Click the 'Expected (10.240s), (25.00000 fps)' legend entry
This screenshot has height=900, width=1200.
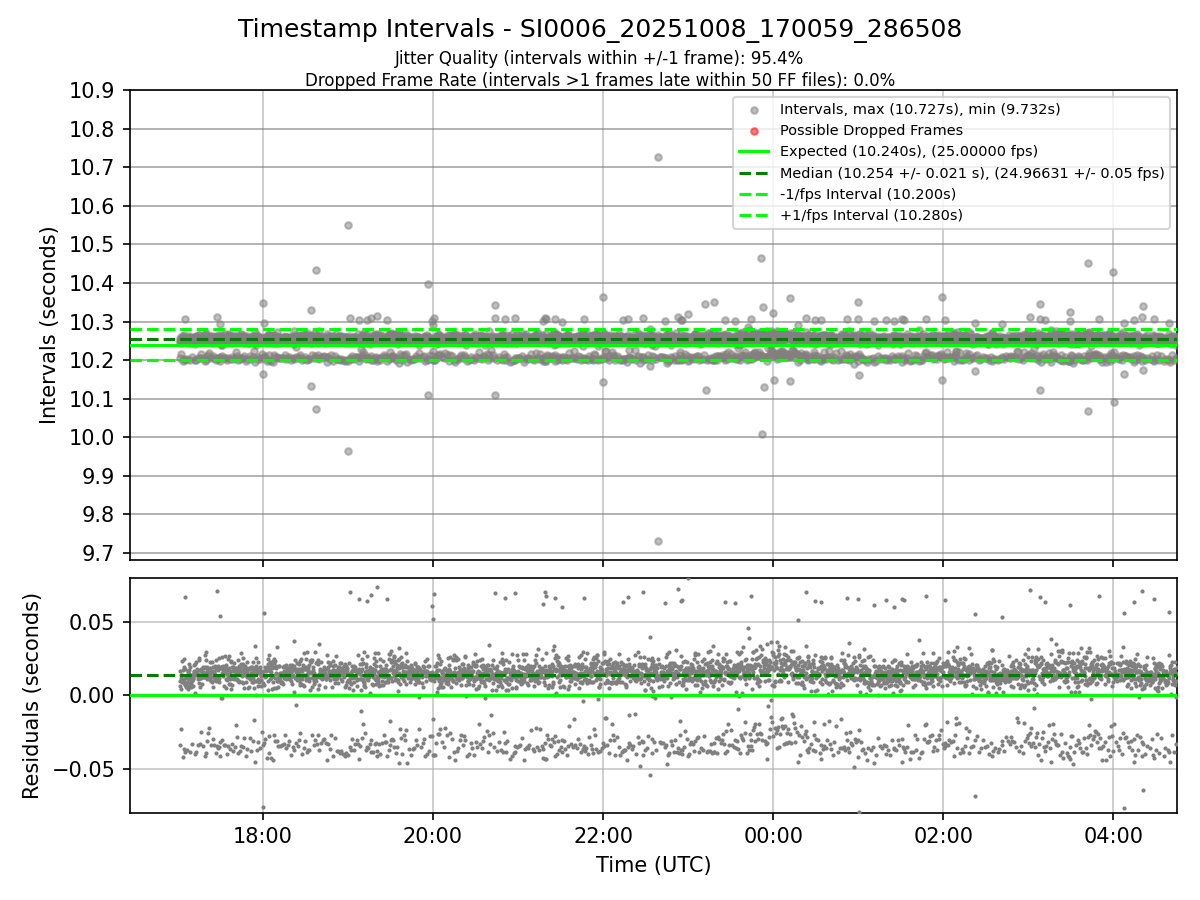pos(909,151)
